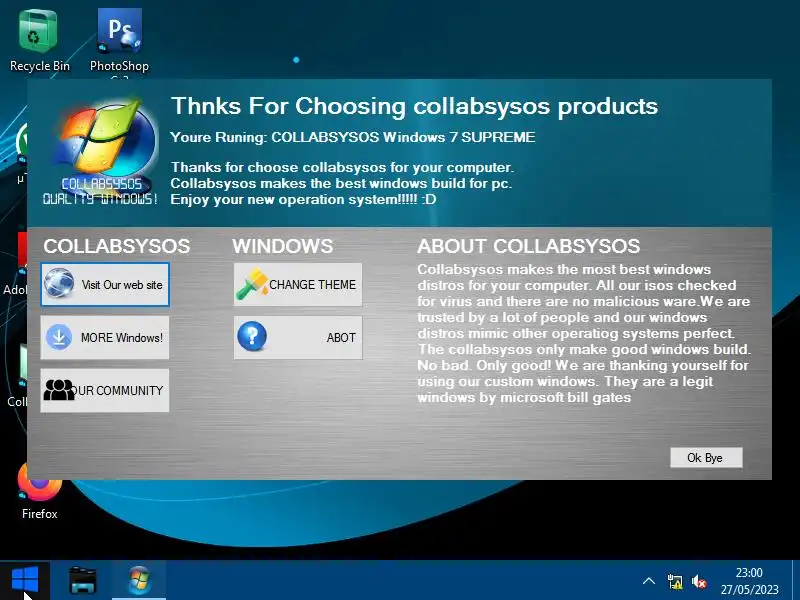The height and width of the screenshot is (600, 800).
Task: Click the COLLABSYSOS section heading
Action: (117, 246)
